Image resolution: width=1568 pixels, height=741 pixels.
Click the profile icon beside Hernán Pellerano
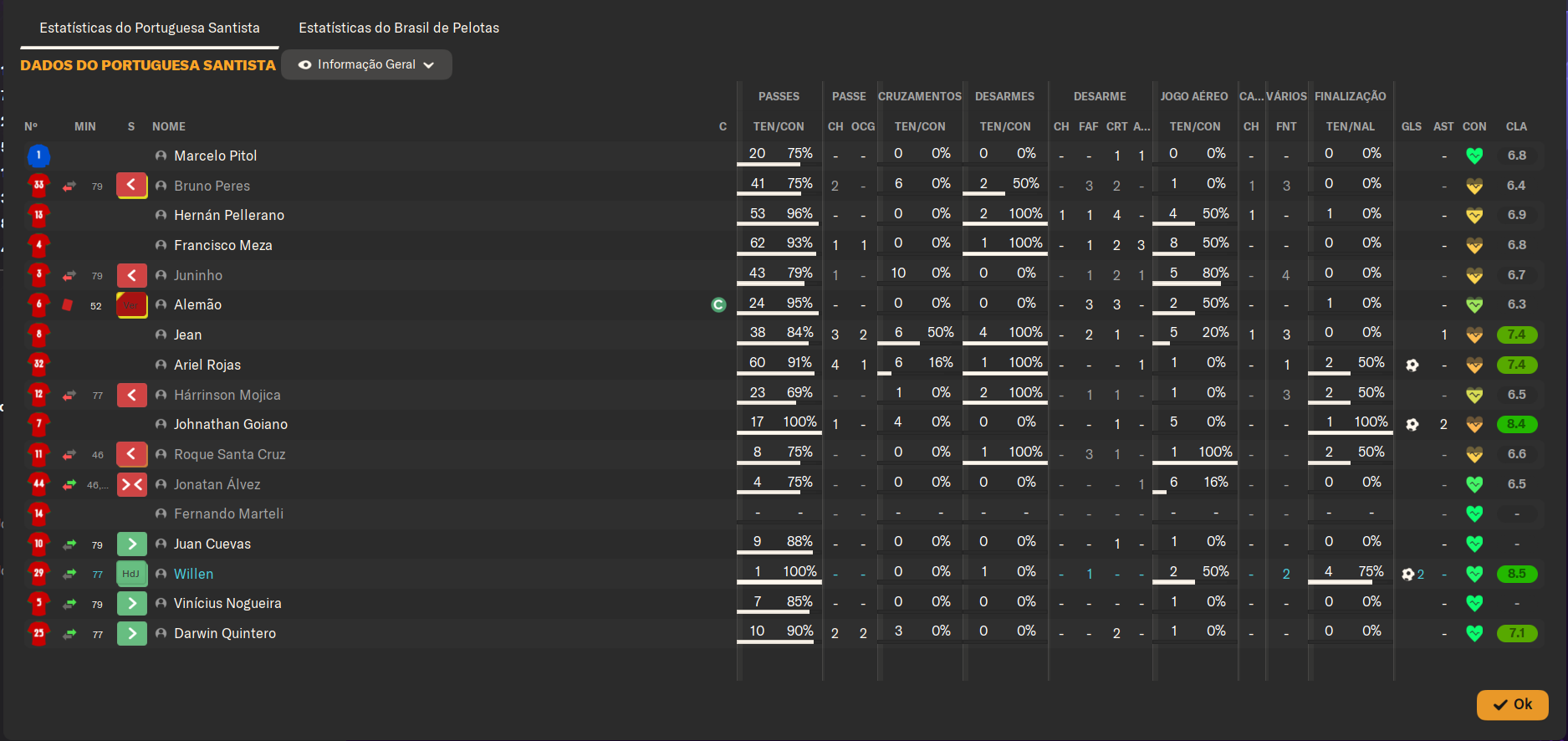pos(161,215)
